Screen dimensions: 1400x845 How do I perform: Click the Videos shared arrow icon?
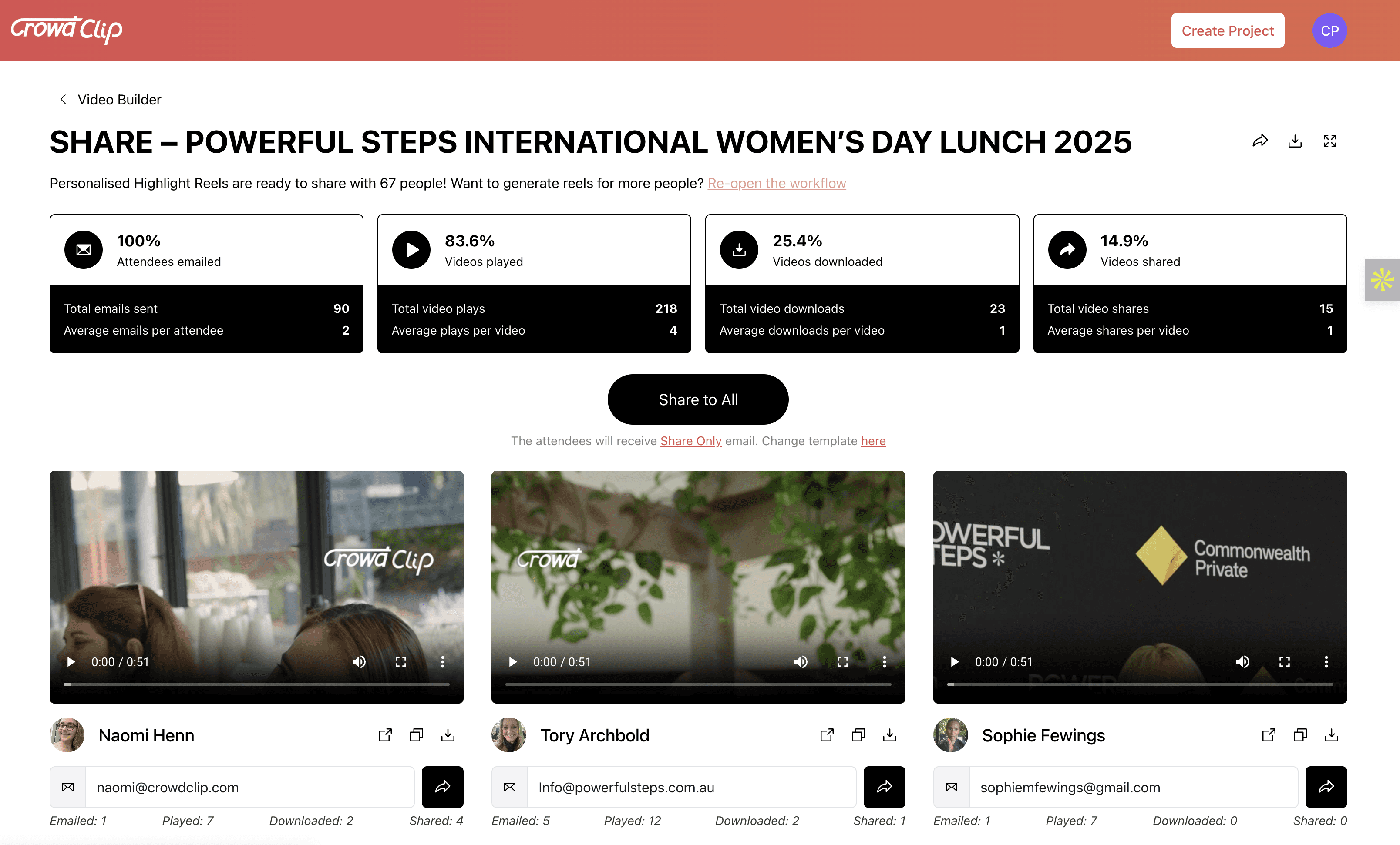tap(1067, 250)
